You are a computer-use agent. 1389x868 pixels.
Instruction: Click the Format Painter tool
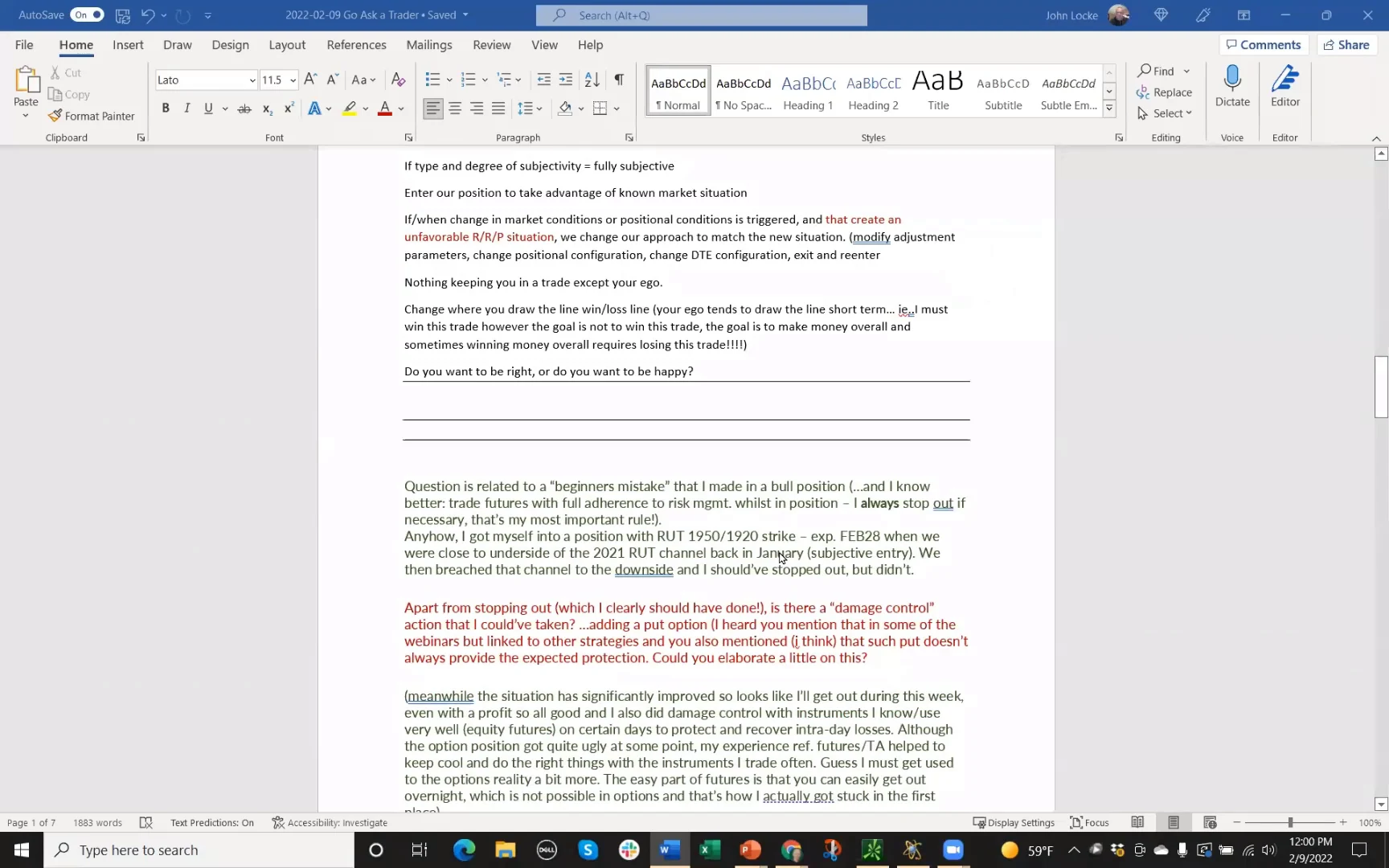coord(92,116)
